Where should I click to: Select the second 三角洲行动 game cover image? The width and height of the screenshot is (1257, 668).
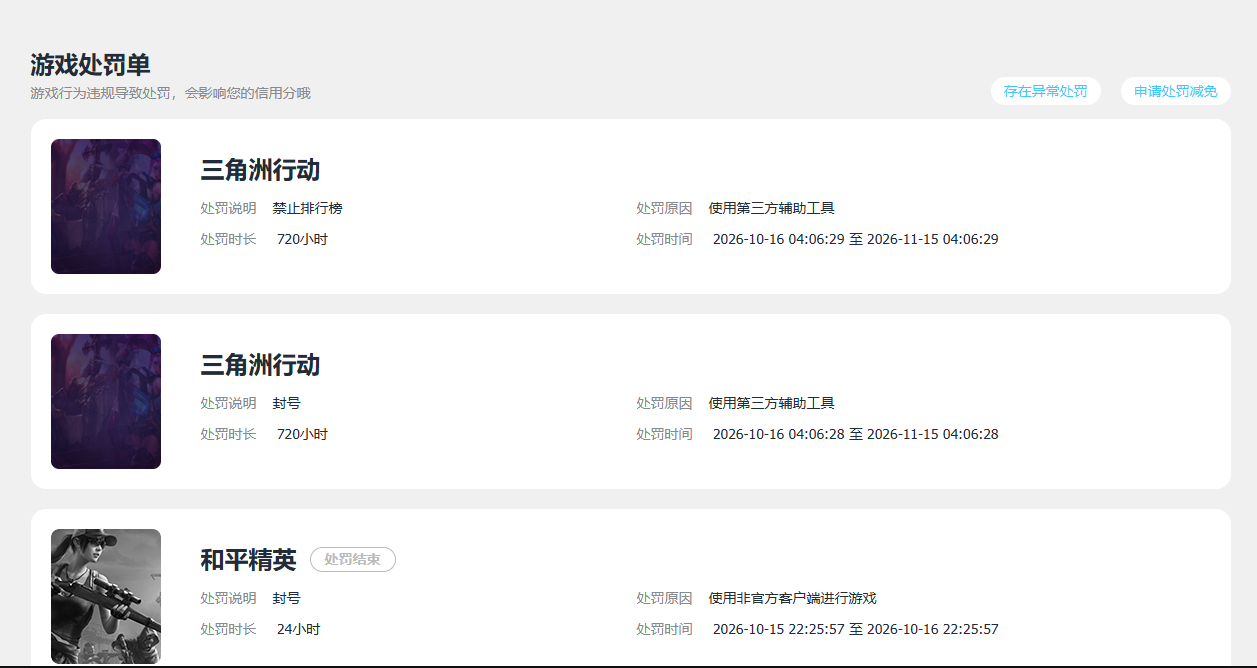[106, 401]
